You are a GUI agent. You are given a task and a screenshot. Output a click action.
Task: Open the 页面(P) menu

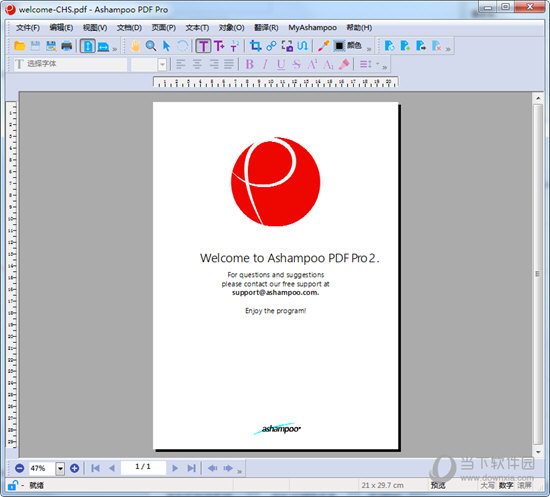[163, 27]
